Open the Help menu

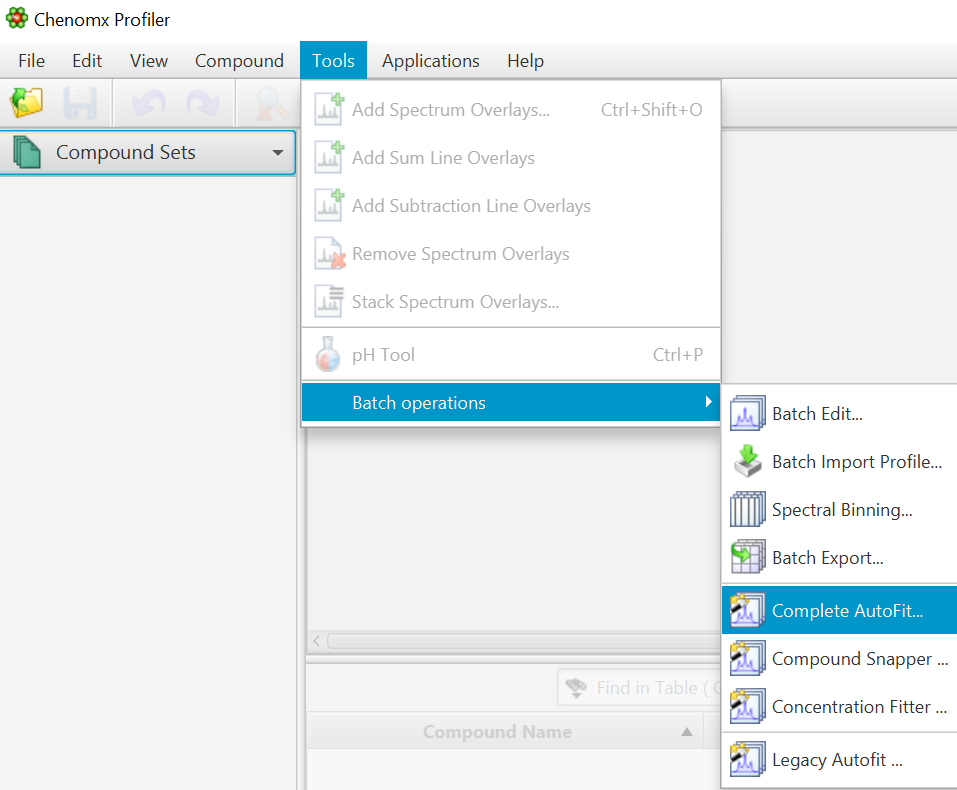[x=525, y=61]
